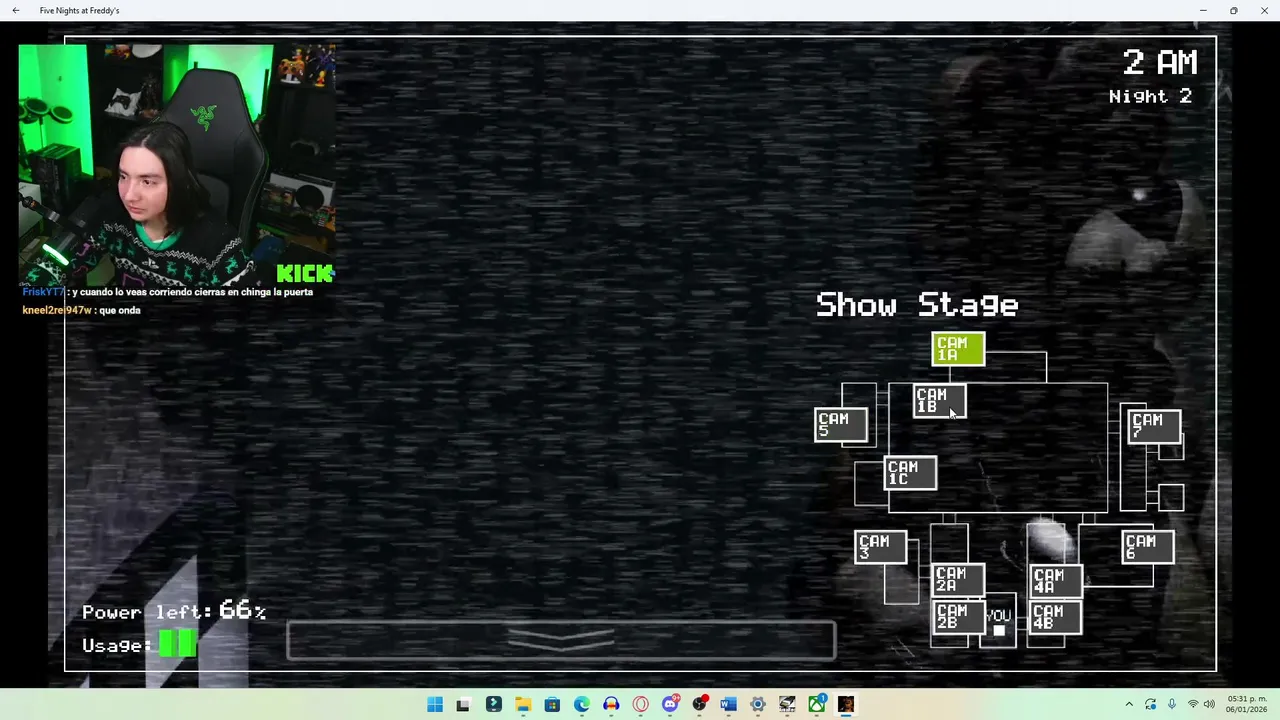Viewport: 1280px width, 720px height.
Task: Click the green Usage bars indicator
Action: pyautogui.click(x=177, y=645)
